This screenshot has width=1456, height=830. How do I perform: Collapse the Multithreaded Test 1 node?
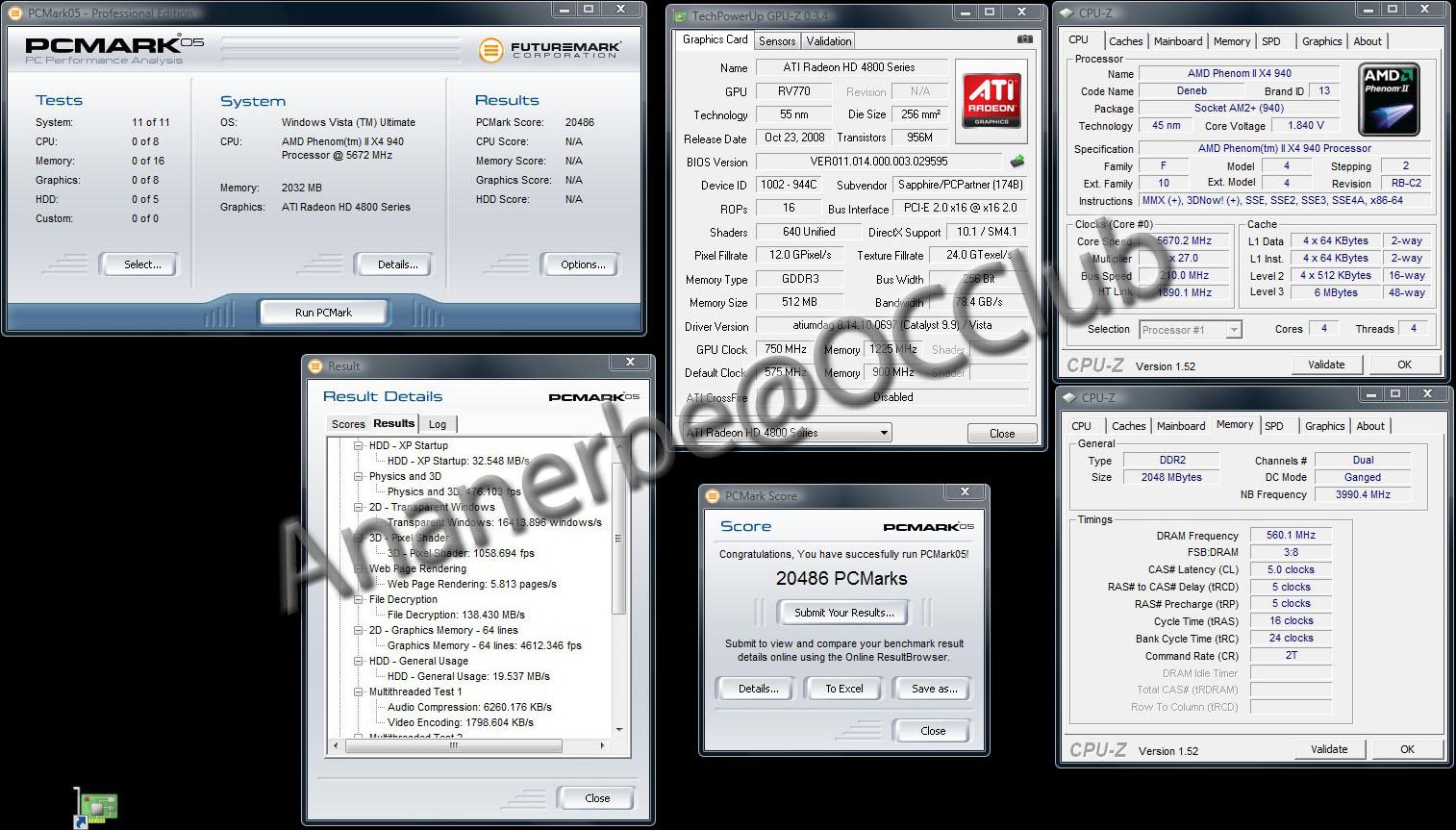tap(358, 692)
